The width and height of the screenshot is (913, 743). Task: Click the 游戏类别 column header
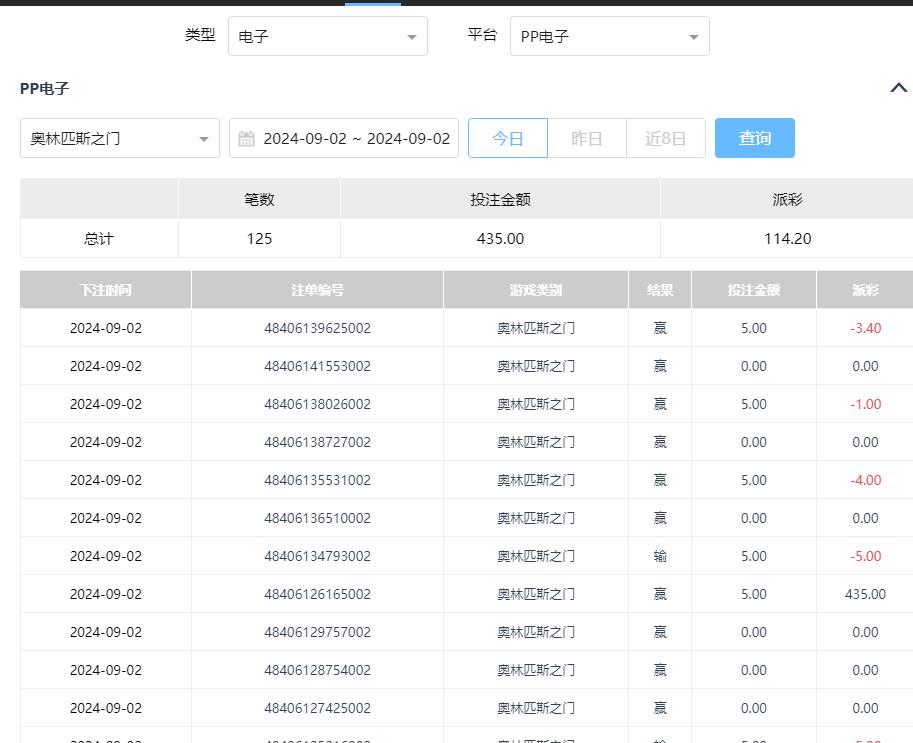point(535,290)
